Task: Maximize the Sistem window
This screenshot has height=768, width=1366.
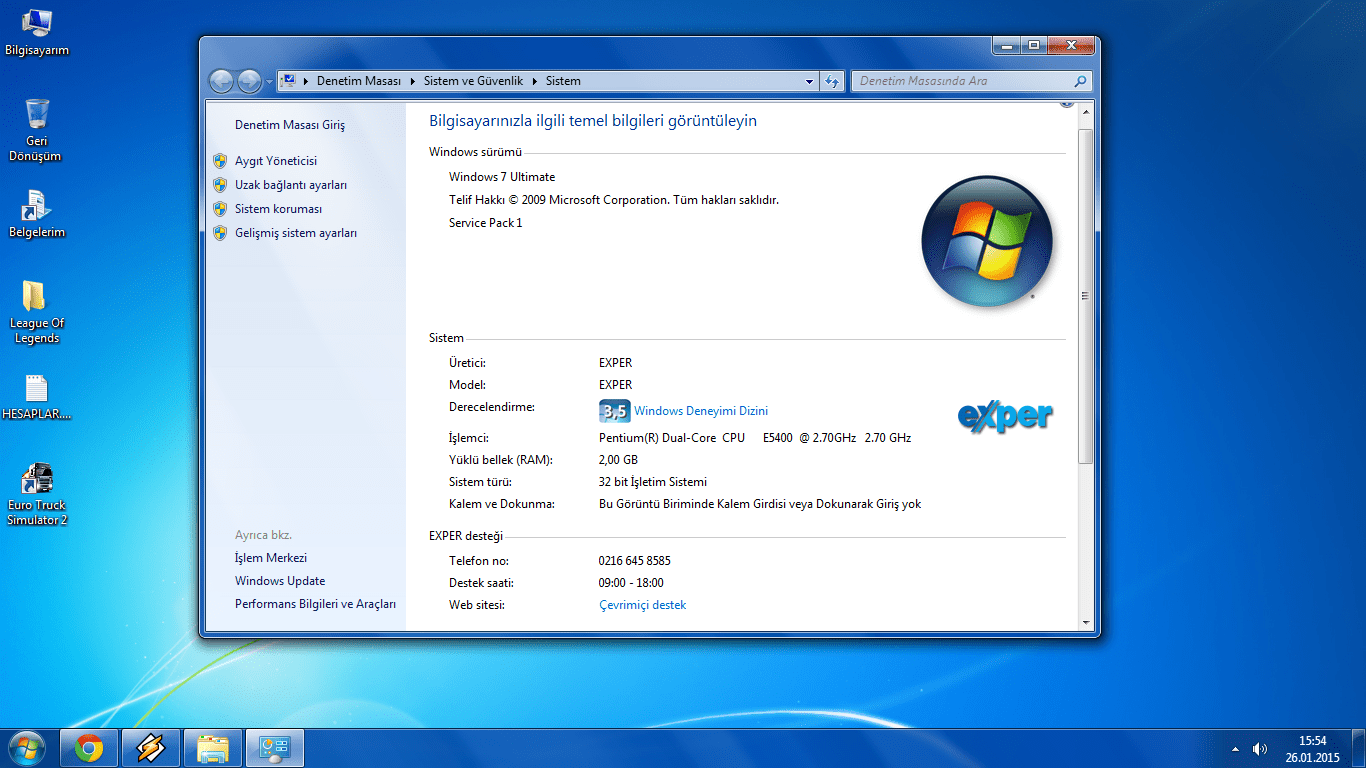Action: click(1033, 46)
